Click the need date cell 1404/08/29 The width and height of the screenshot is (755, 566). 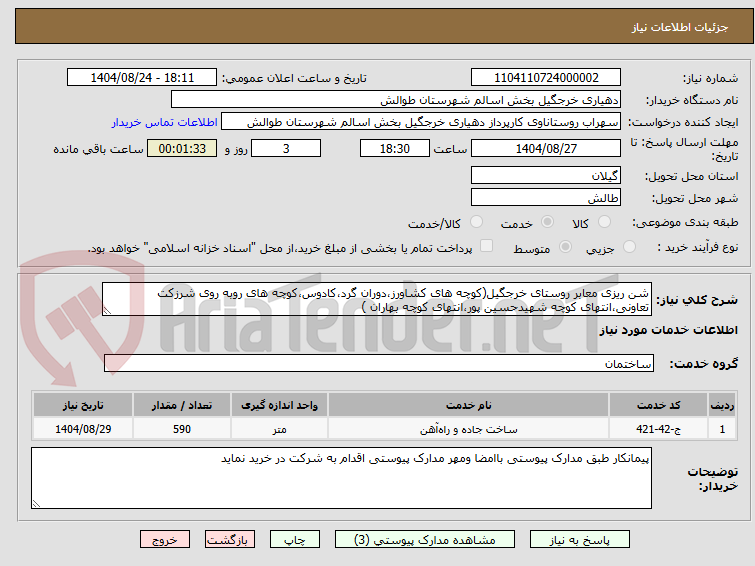click(x=83, y=429)
